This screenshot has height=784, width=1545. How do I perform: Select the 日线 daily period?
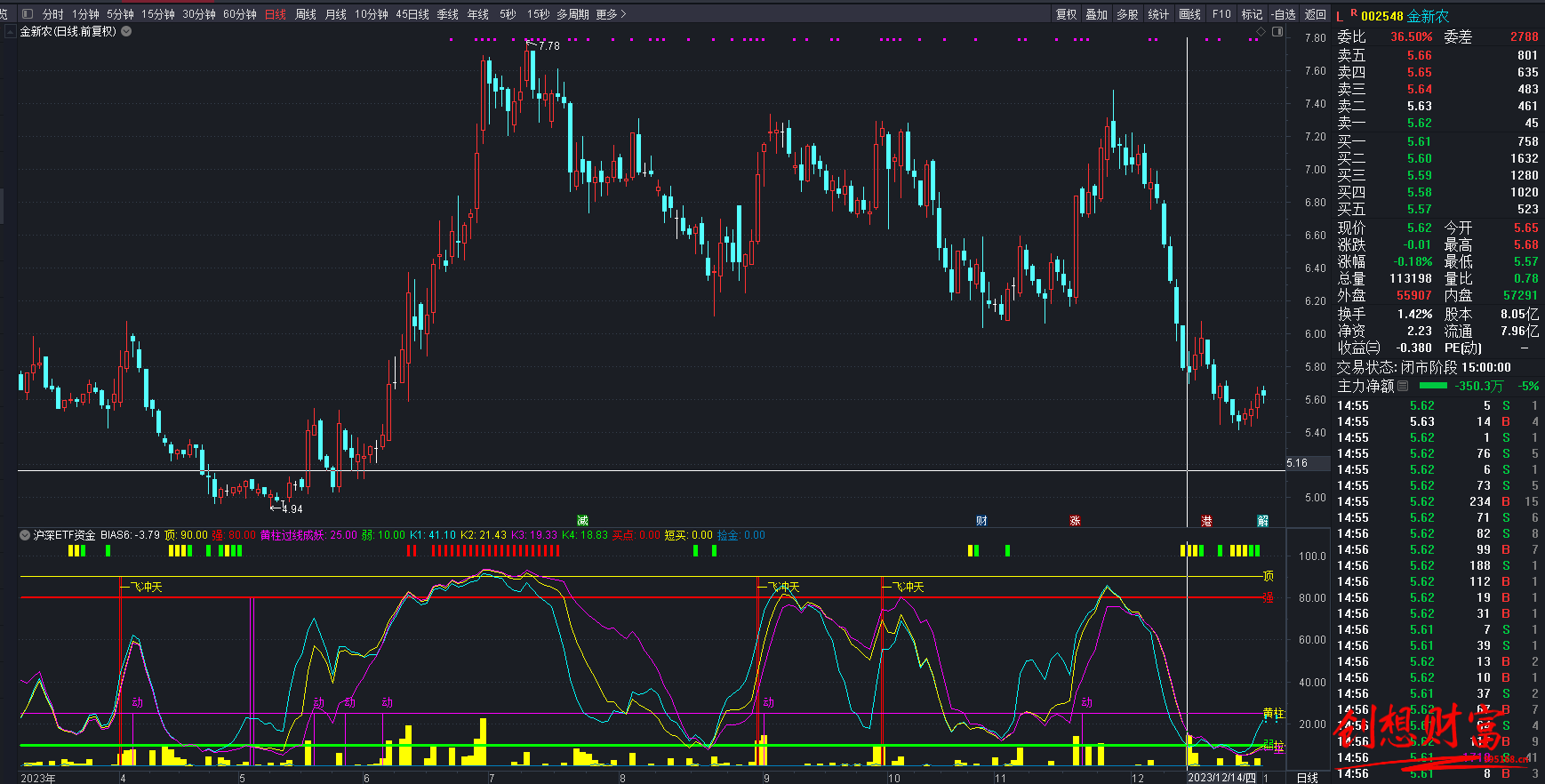click(276, 14)
